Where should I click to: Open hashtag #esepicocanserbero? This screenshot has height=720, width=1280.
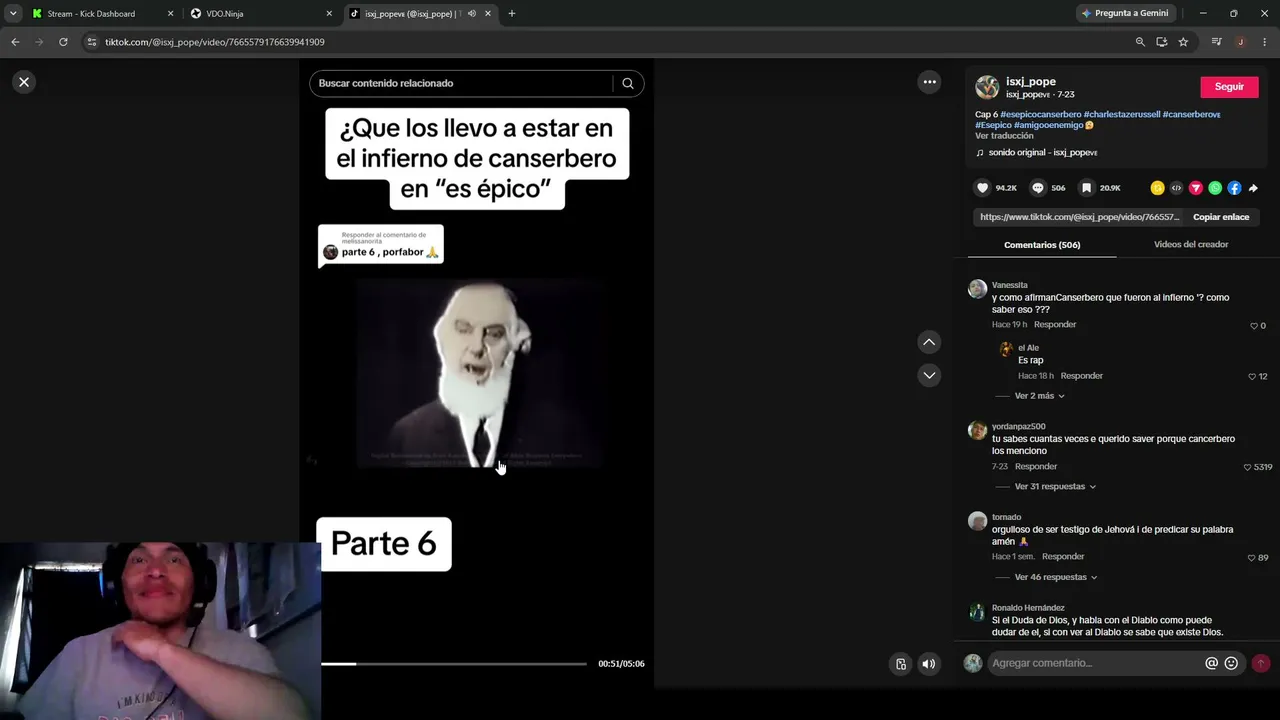[1040, 114]
